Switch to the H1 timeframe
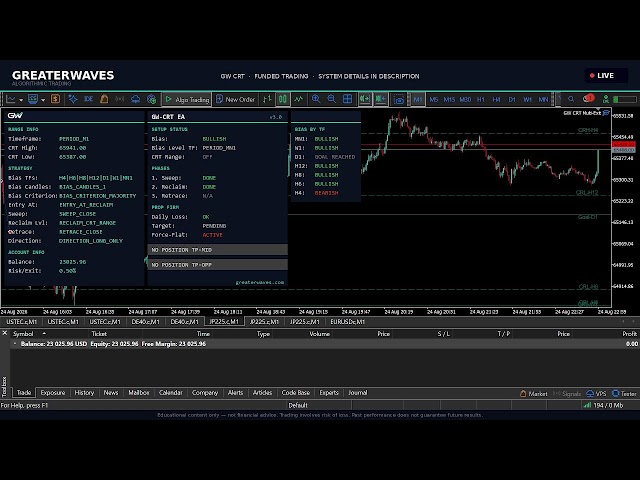 [x=481, y=99]
